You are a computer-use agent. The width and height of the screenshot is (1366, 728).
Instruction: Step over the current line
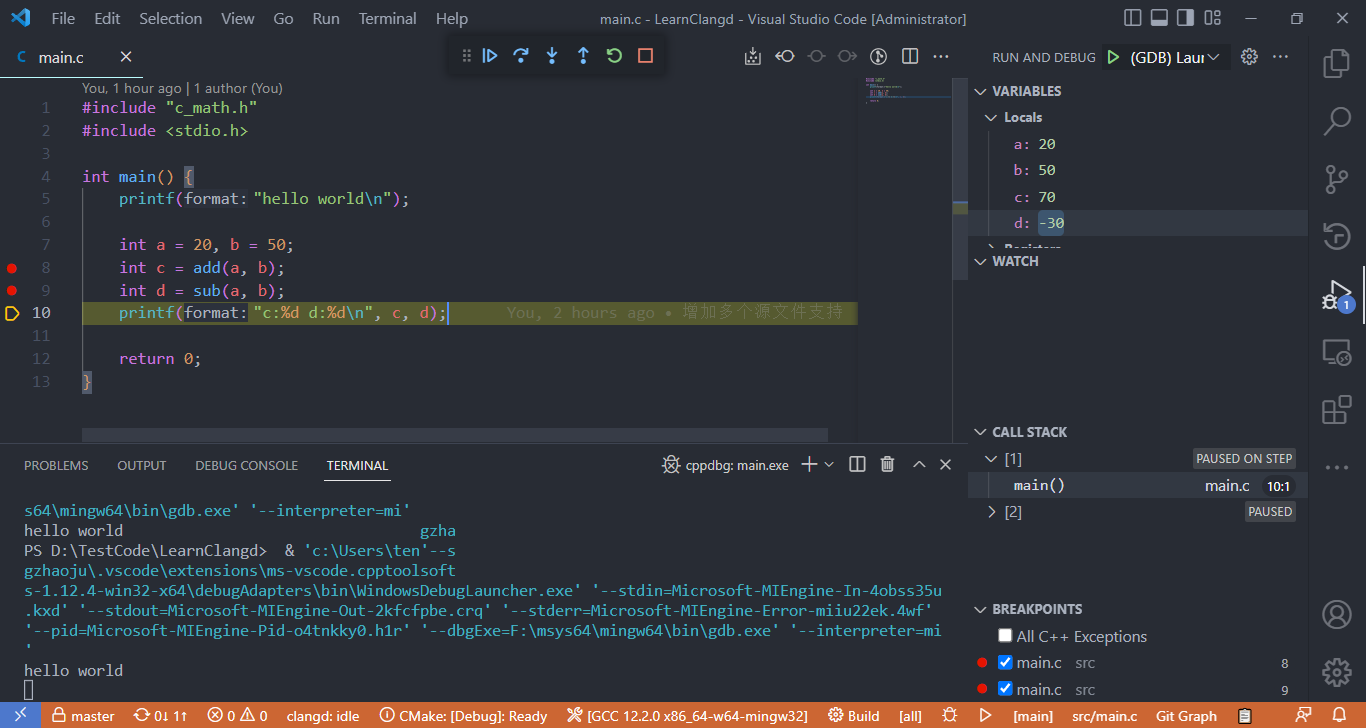point(521,56)
